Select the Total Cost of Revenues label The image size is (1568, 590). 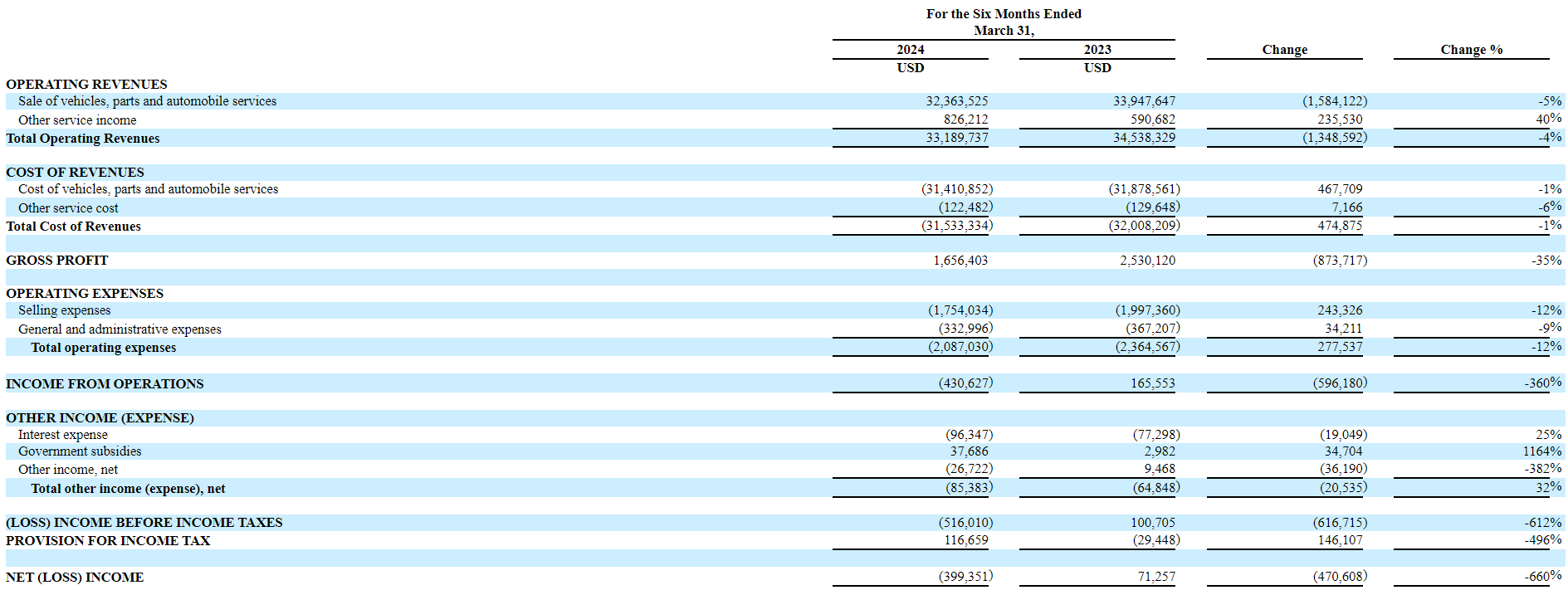point(73,226)
